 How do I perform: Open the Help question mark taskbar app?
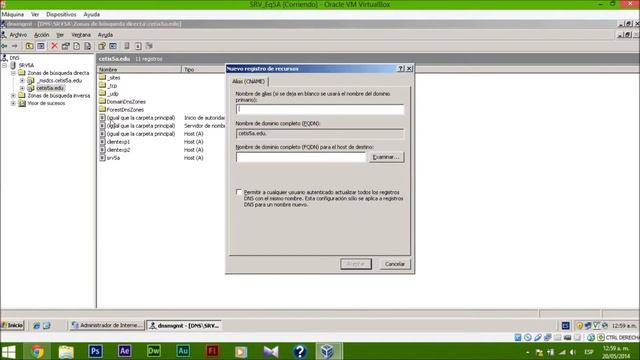point(300,351)
